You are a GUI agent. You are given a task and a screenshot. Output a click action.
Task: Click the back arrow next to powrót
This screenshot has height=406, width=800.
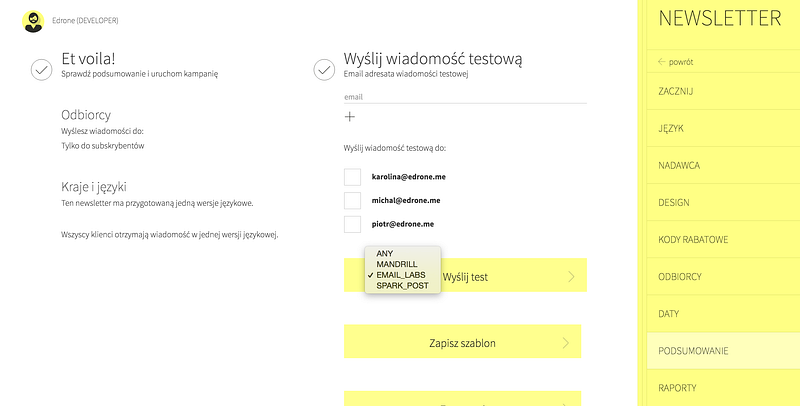pyautogui.click(x=662, y=62)
